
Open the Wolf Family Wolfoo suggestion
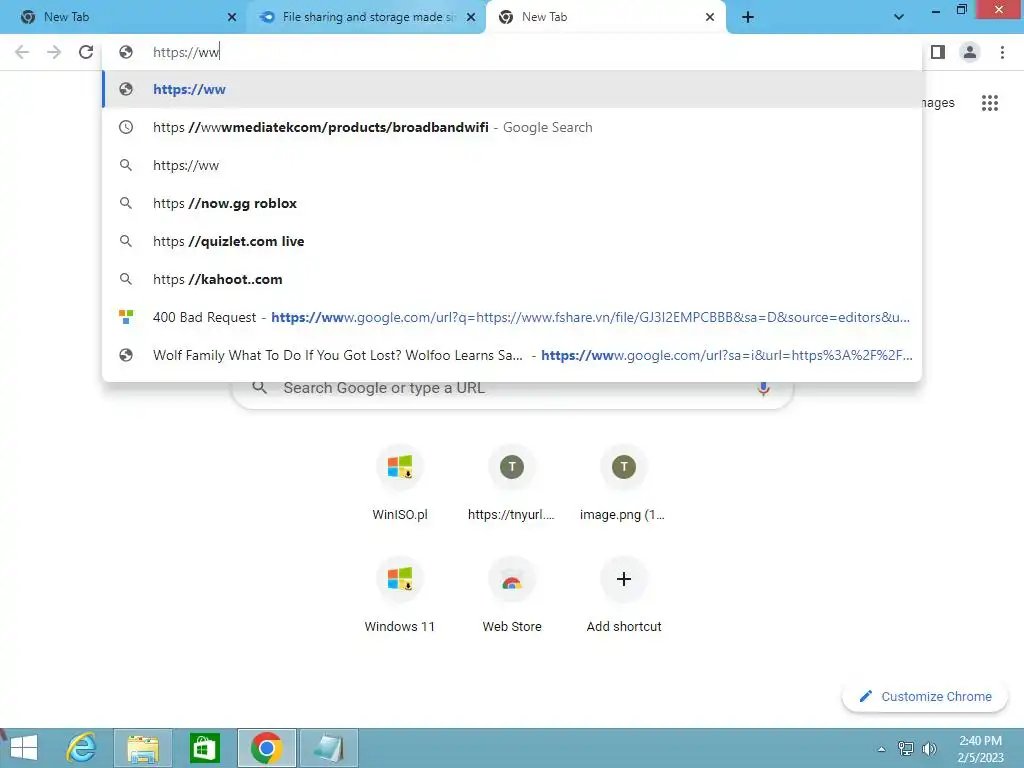[513, 355]
